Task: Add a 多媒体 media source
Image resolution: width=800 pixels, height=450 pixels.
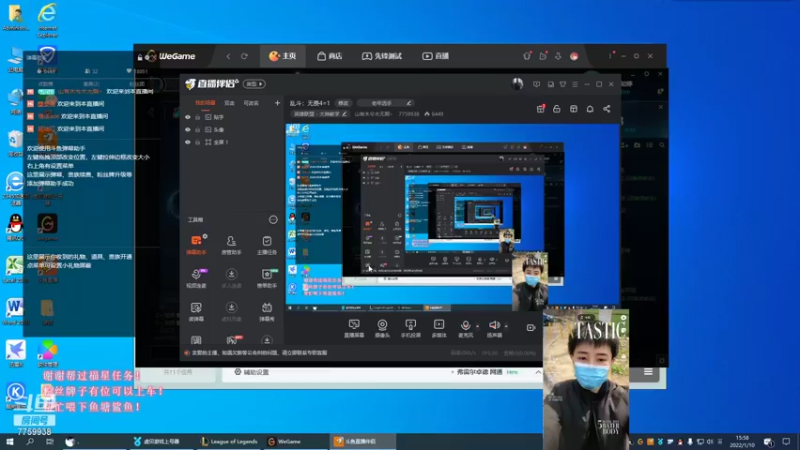Action: tap(439, 328)
